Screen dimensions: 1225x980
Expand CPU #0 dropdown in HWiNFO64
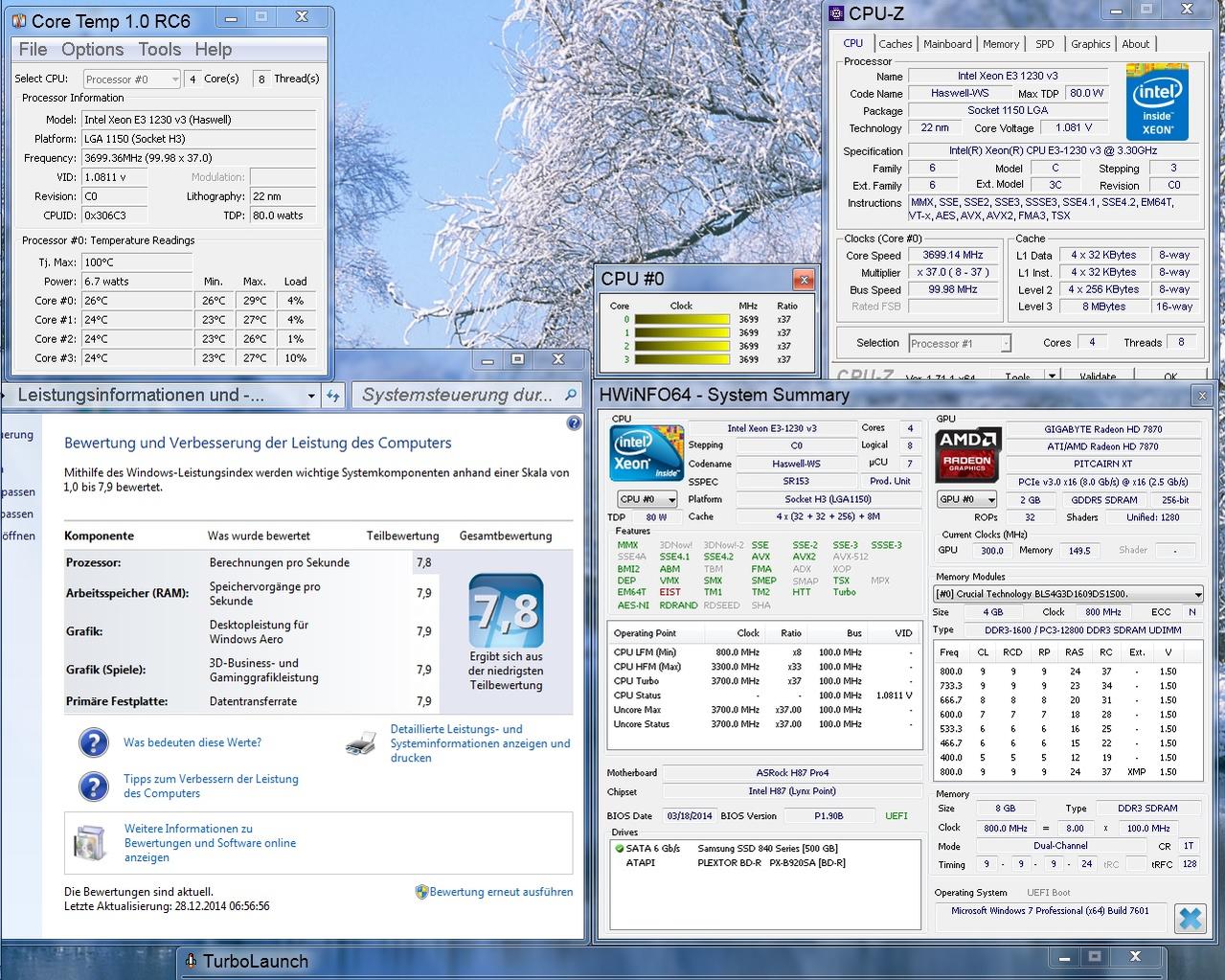pyautogui.click(x=647, y=499)
